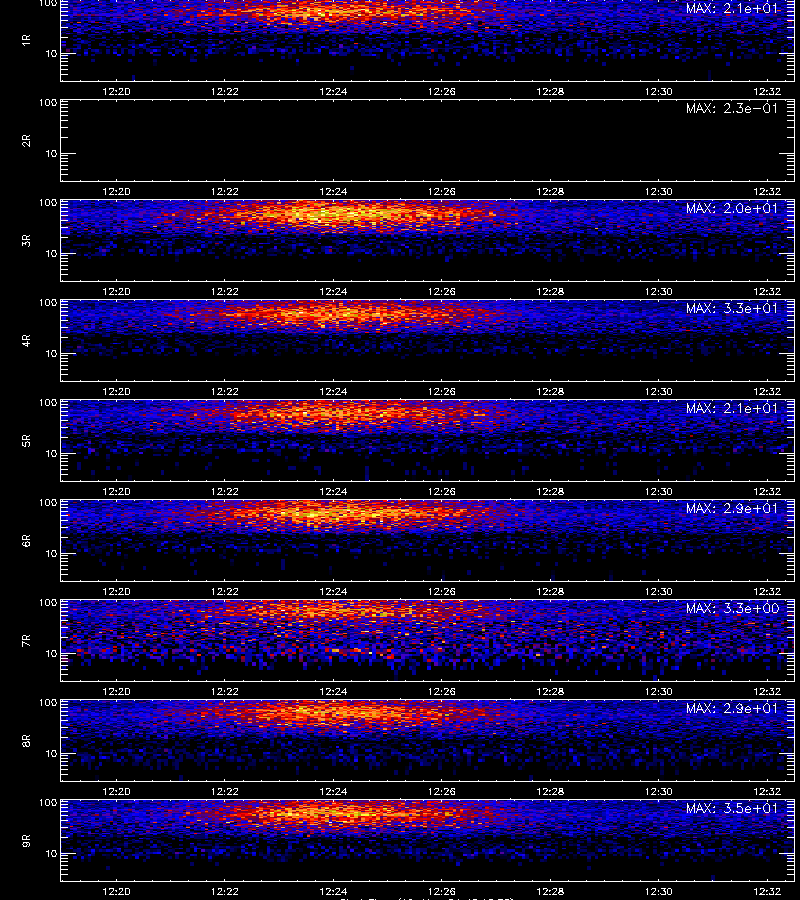This screenshot has height=900, width=800.
Task: Click the 8R panel axis label
Action: tap(26, 740)
